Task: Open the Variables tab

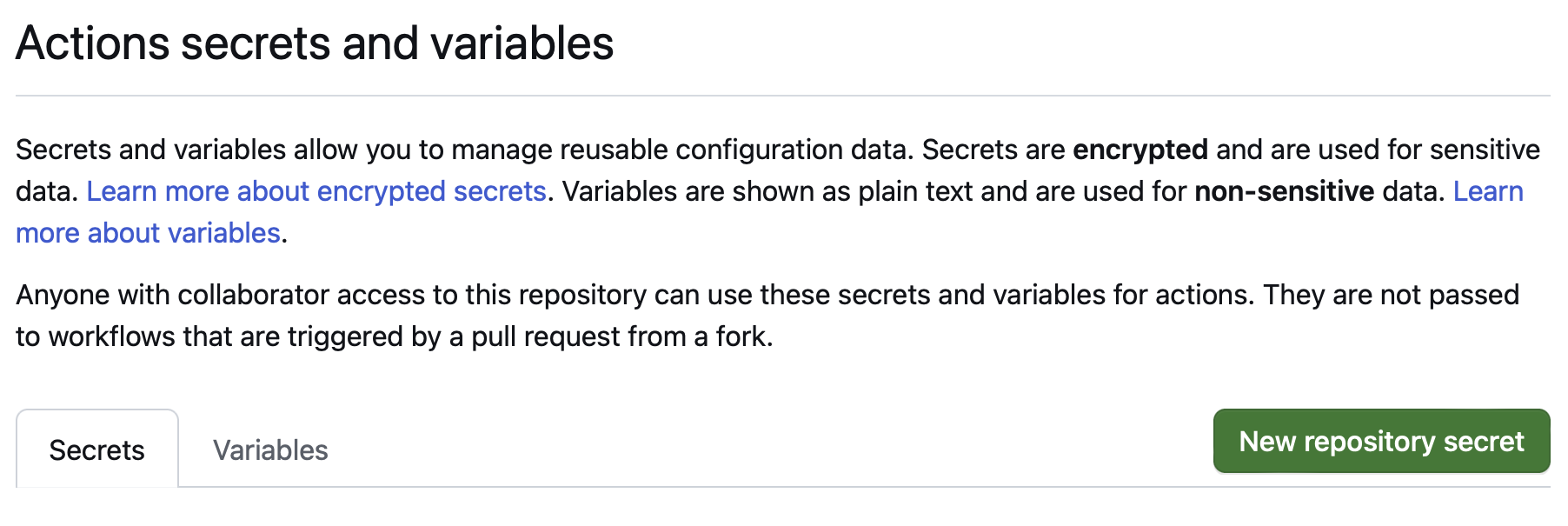Action: tap(270, 449)
